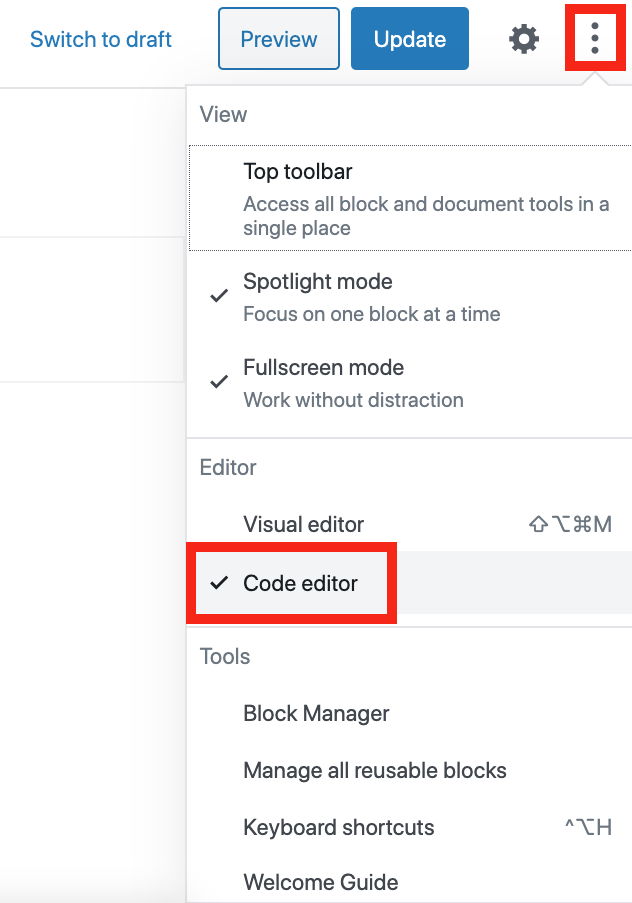Click the Preview button

tap(279, 39)
